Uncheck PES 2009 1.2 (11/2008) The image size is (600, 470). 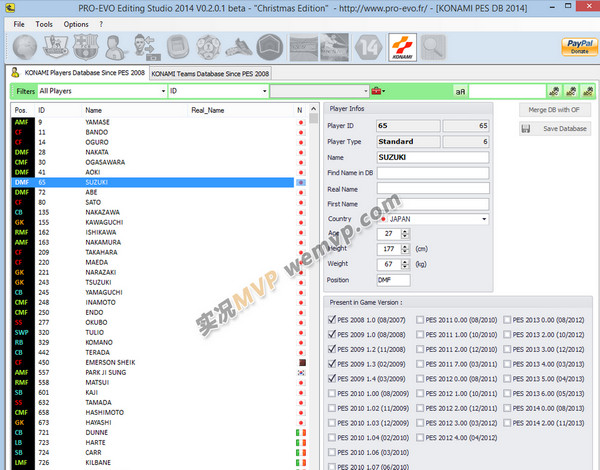pyautogui.click(x=332, y=349)
